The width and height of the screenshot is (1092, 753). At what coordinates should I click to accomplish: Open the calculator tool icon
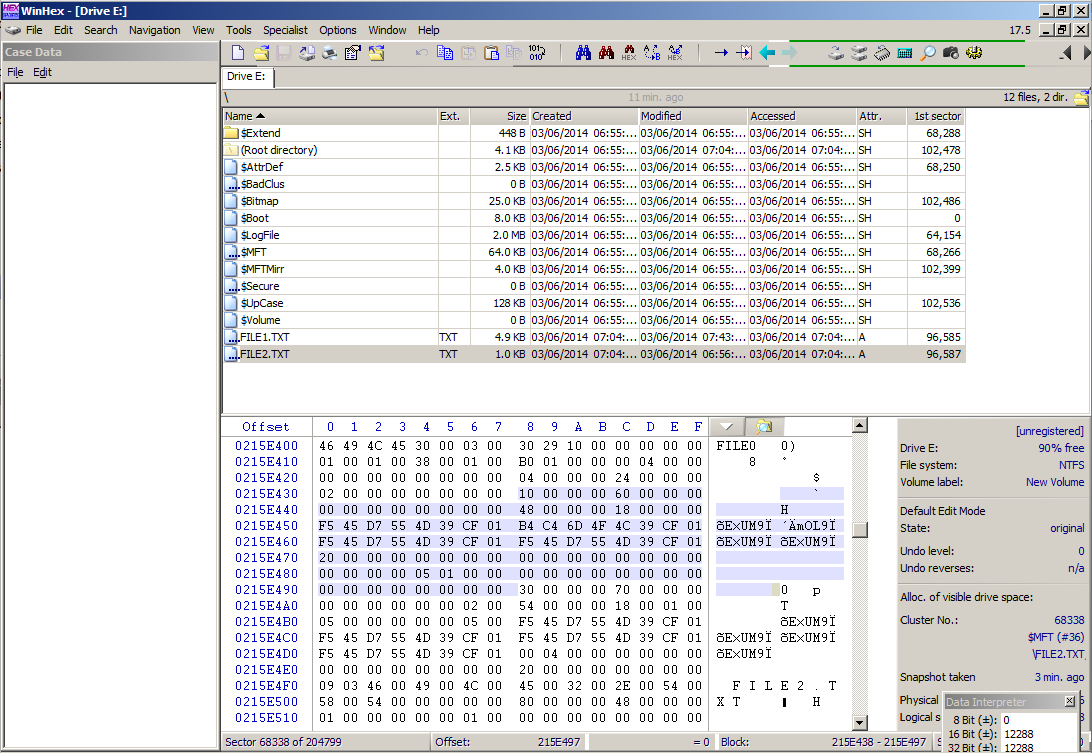904,53
